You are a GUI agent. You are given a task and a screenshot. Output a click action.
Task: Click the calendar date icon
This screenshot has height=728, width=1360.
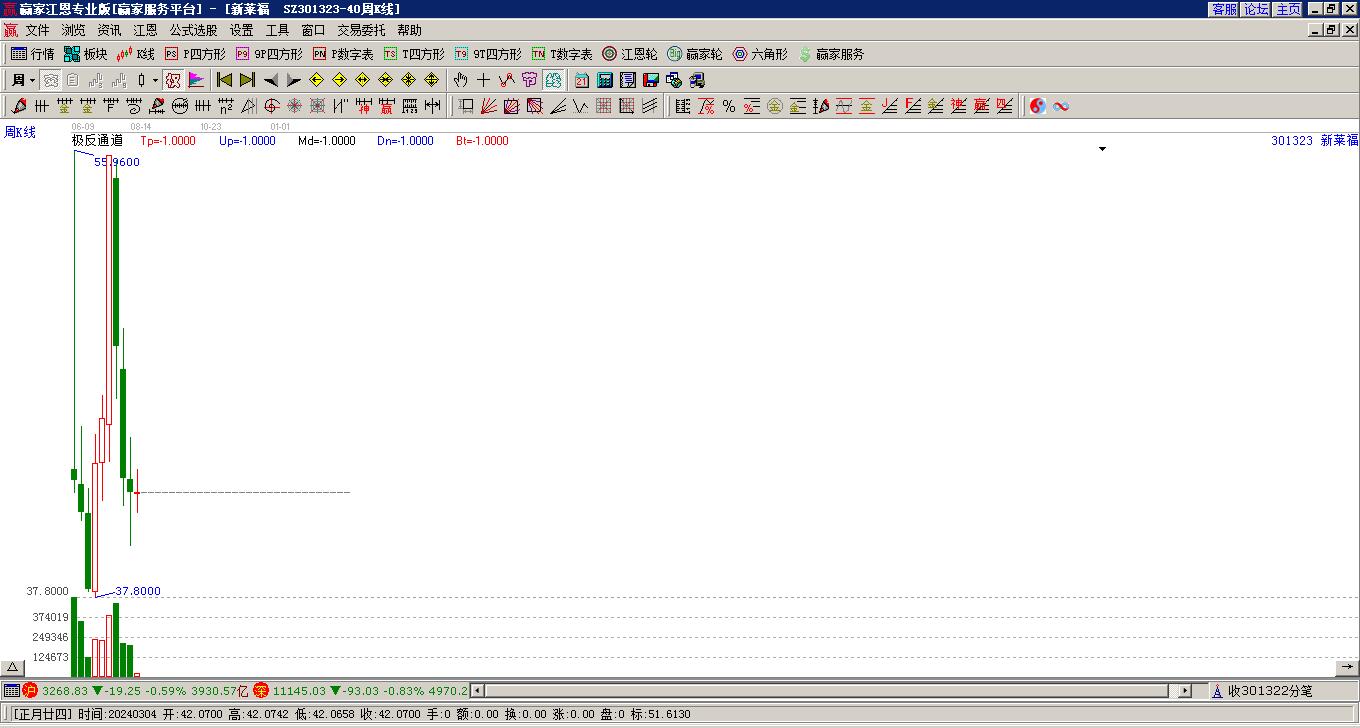(582, 80)
